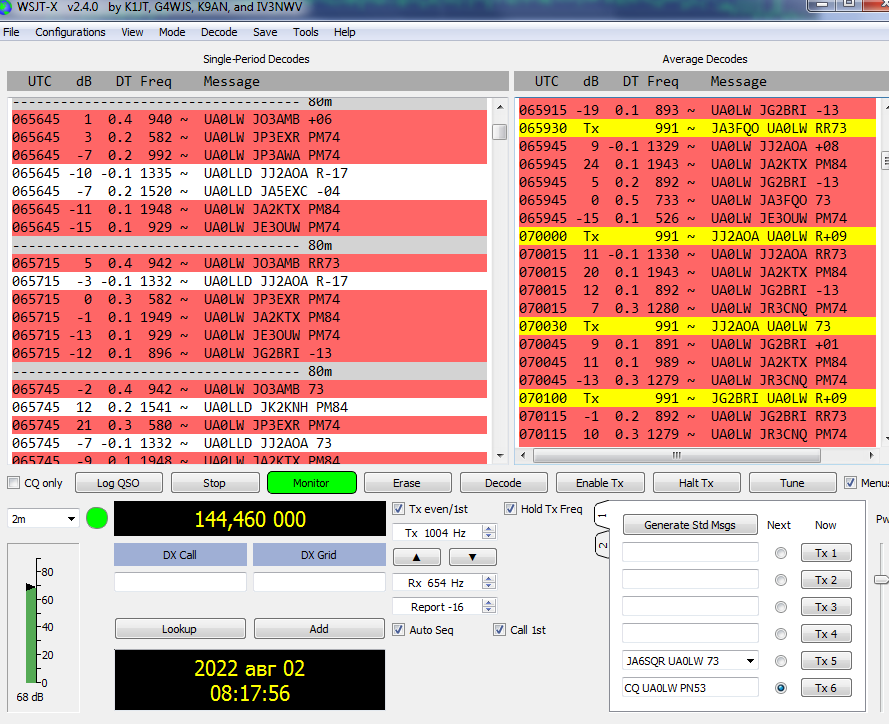Toggle the Auto Seq checkbox
This screenshot has height=724, width=889.
point(399,630)
